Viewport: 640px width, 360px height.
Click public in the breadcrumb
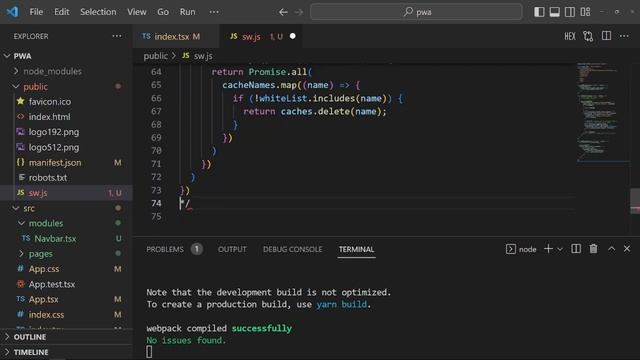156,56
